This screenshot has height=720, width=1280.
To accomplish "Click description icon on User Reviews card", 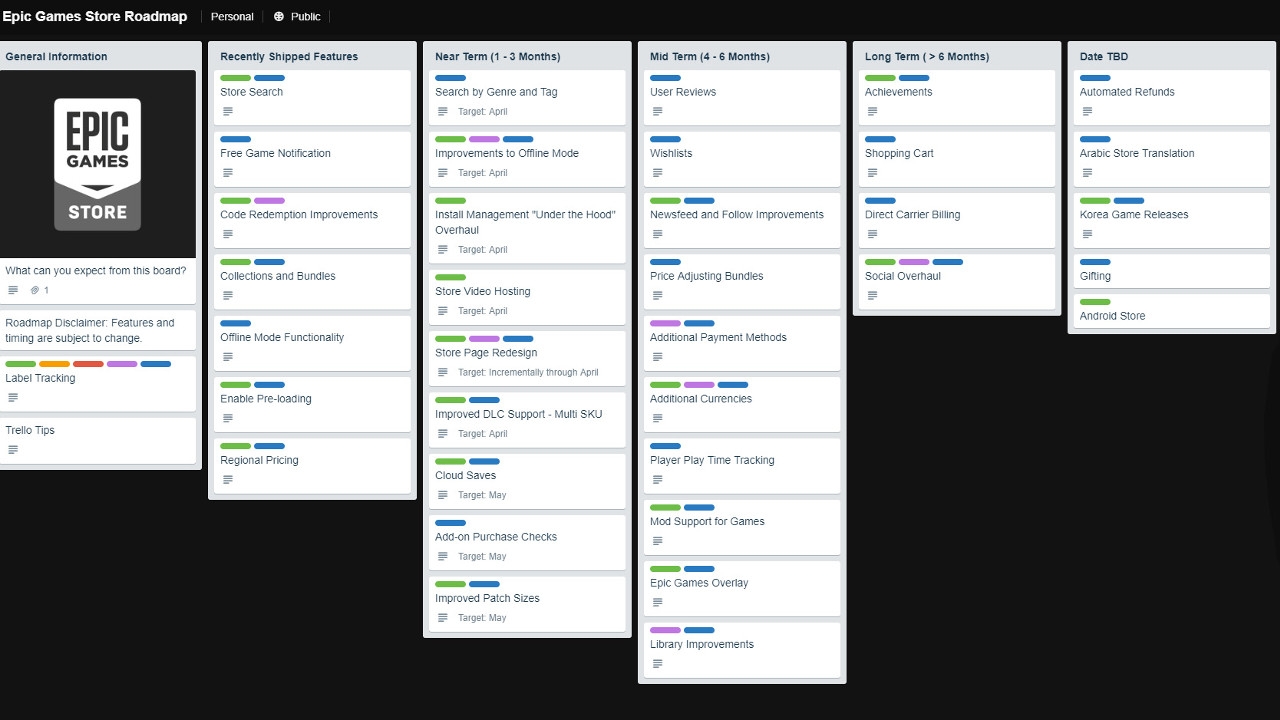I will click(658, 111).
